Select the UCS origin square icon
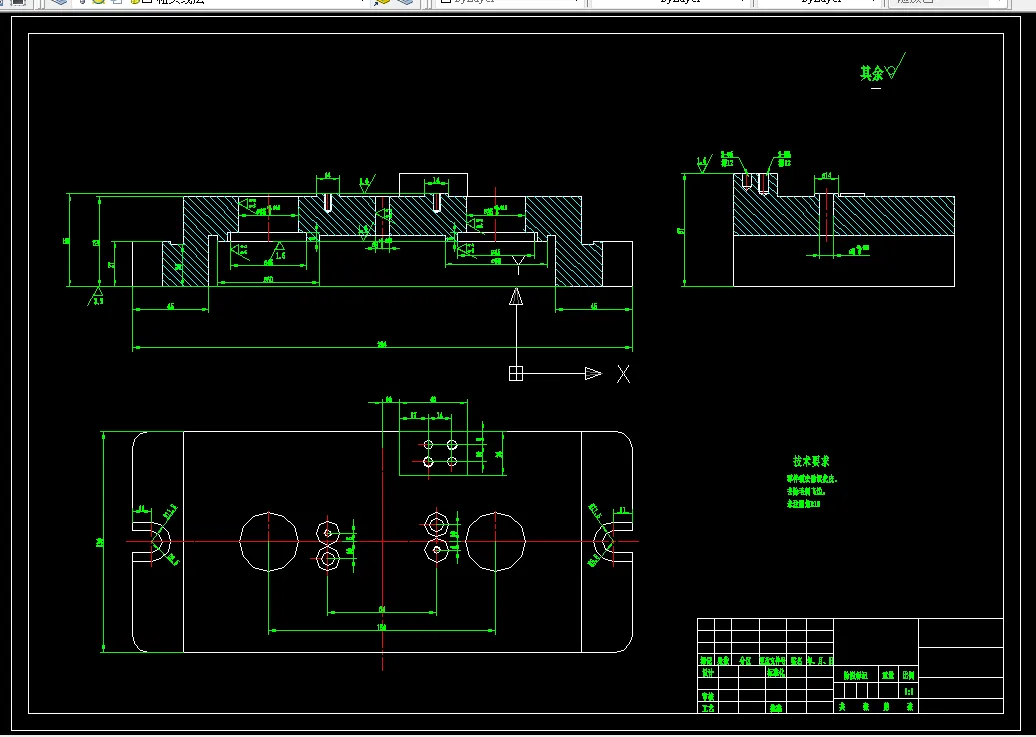Image resolution: width=1036 pixels, height=737 pixels. (x=516, y=373)
